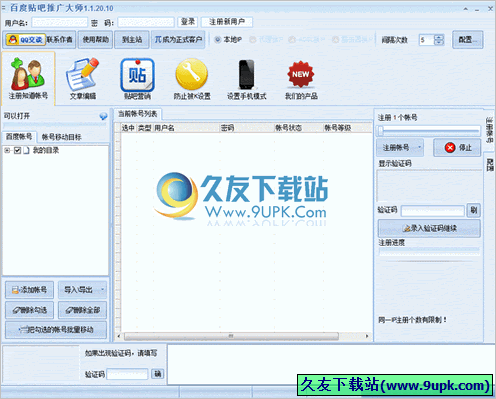Click the 选中 column header
The height and width of the screenshot is (399, 496).
tap(128, 128)
